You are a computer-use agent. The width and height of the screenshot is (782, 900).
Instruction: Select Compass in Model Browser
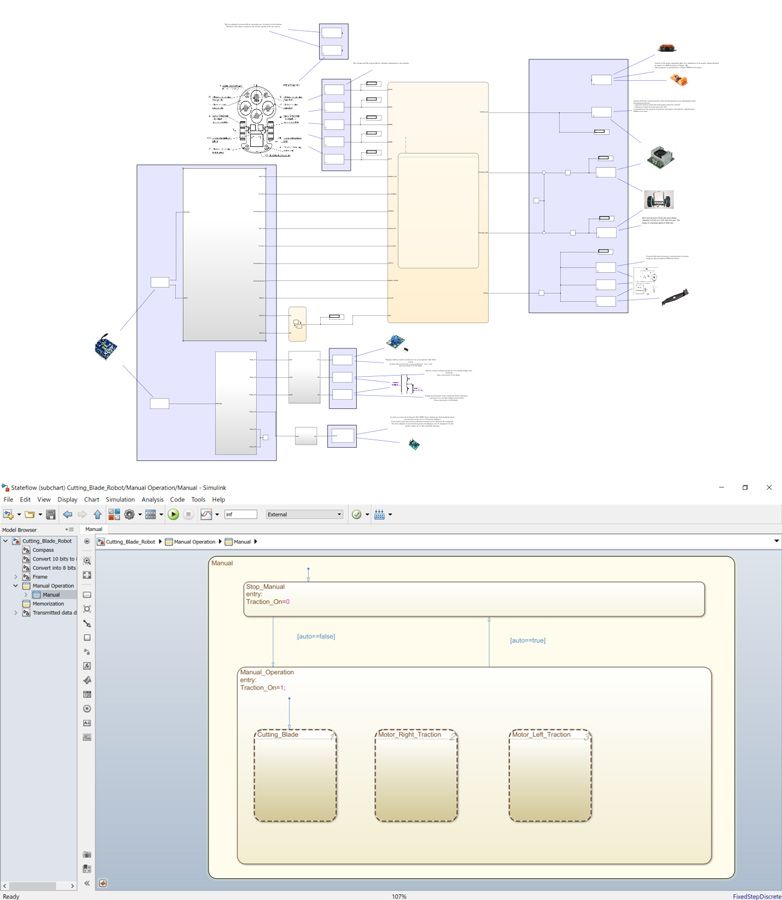(x=43, y=550)
